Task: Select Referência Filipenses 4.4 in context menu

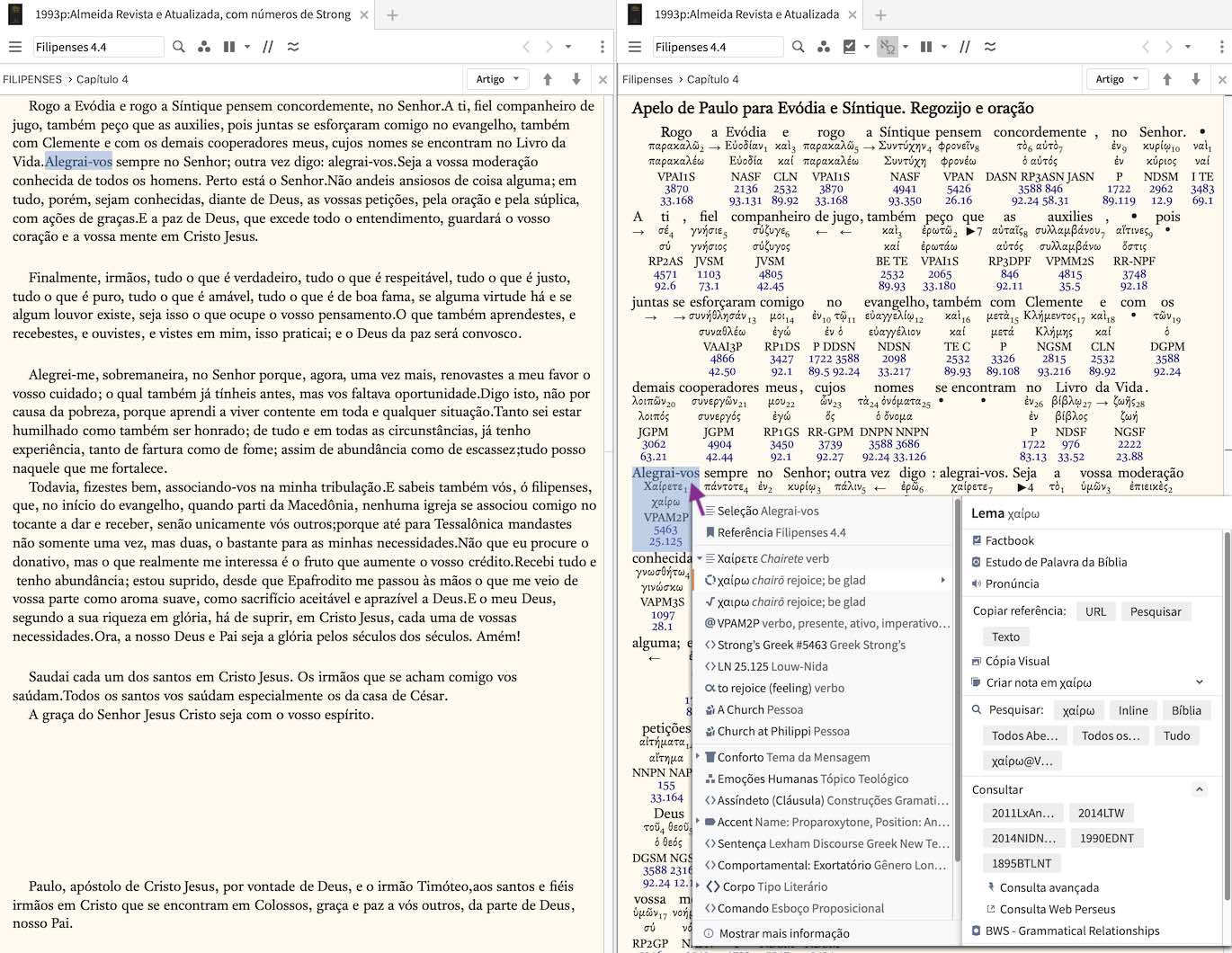Action: (822, 532)
